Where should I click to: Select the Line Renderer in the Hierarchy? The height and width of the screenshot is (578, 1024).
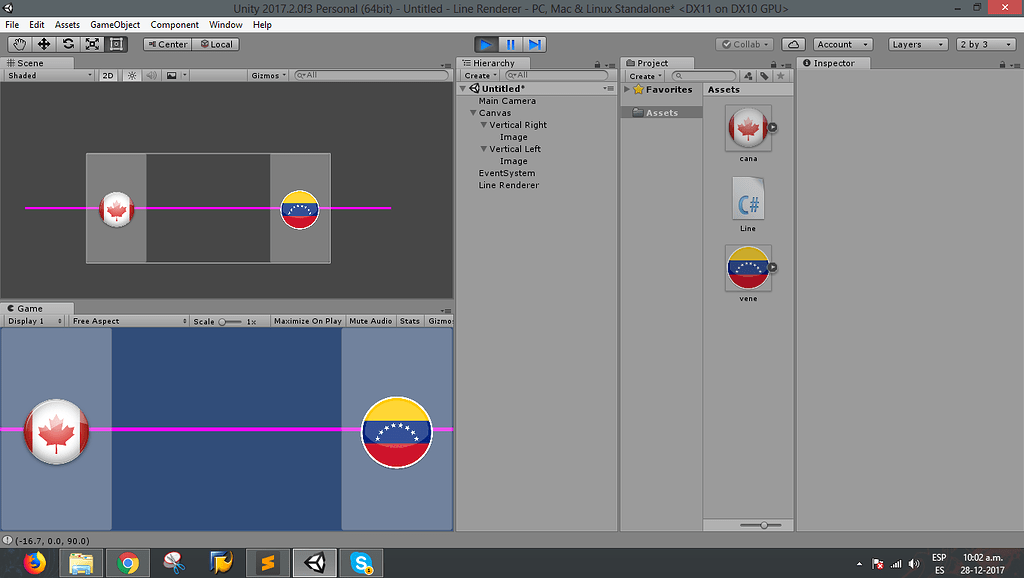pos(511,185)
